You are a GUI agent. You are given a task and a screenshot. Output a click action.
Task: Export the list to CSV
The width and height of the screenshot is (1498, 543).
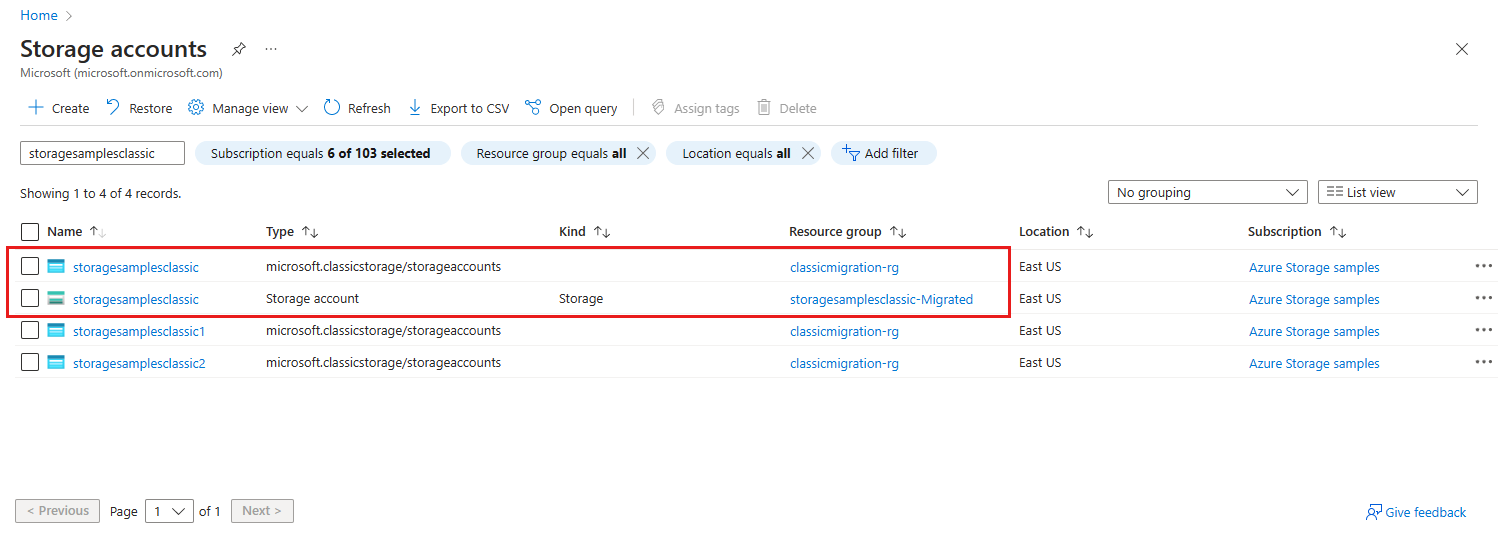[x=459, y=108]
